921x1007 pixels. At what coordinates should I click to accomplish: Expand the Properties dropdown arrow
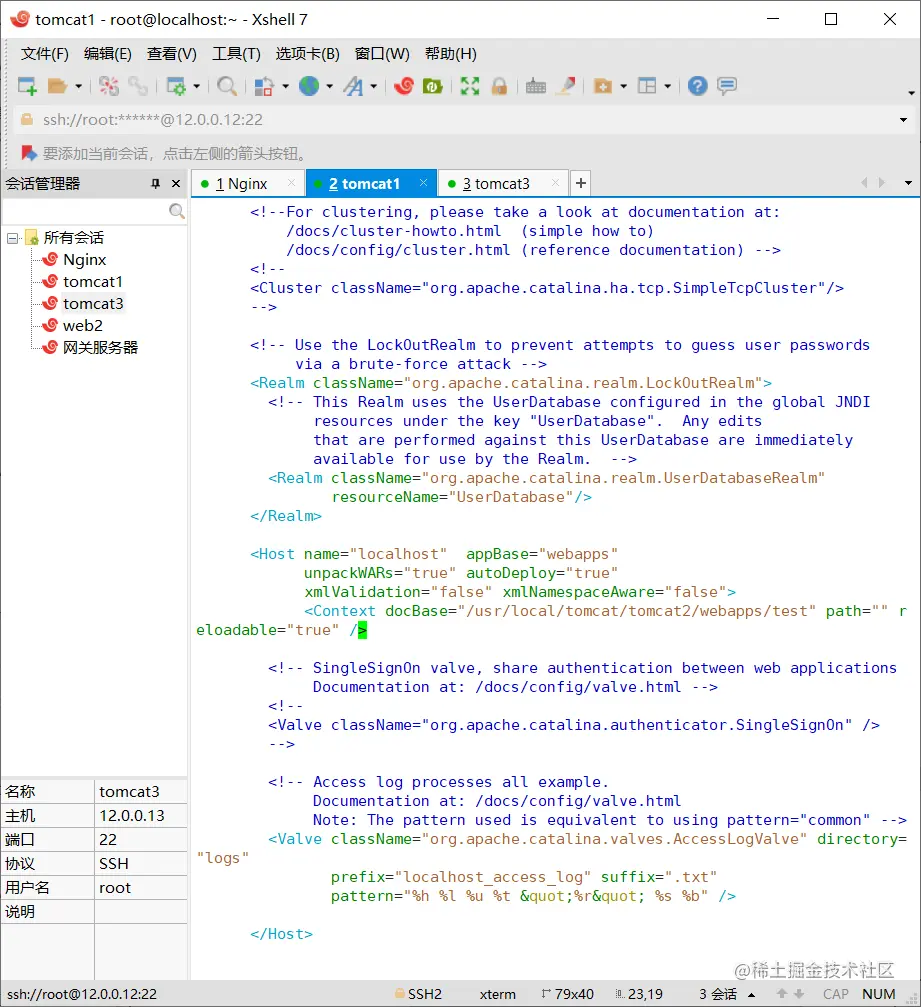pyautogui.click(x=197, y=86)
